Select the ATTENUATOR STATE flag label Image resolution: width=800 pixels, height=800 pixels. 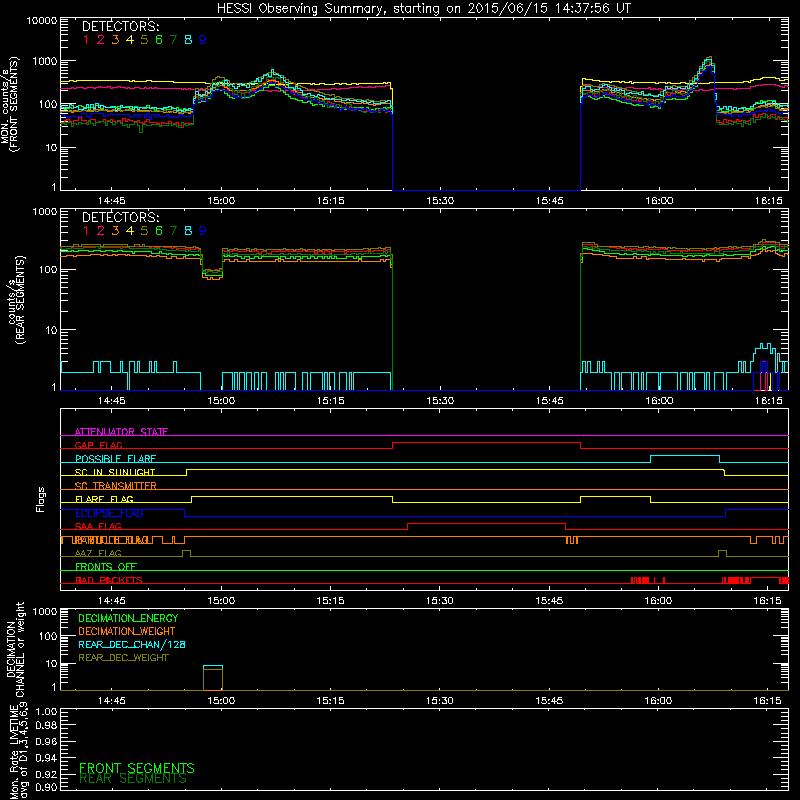121,432
